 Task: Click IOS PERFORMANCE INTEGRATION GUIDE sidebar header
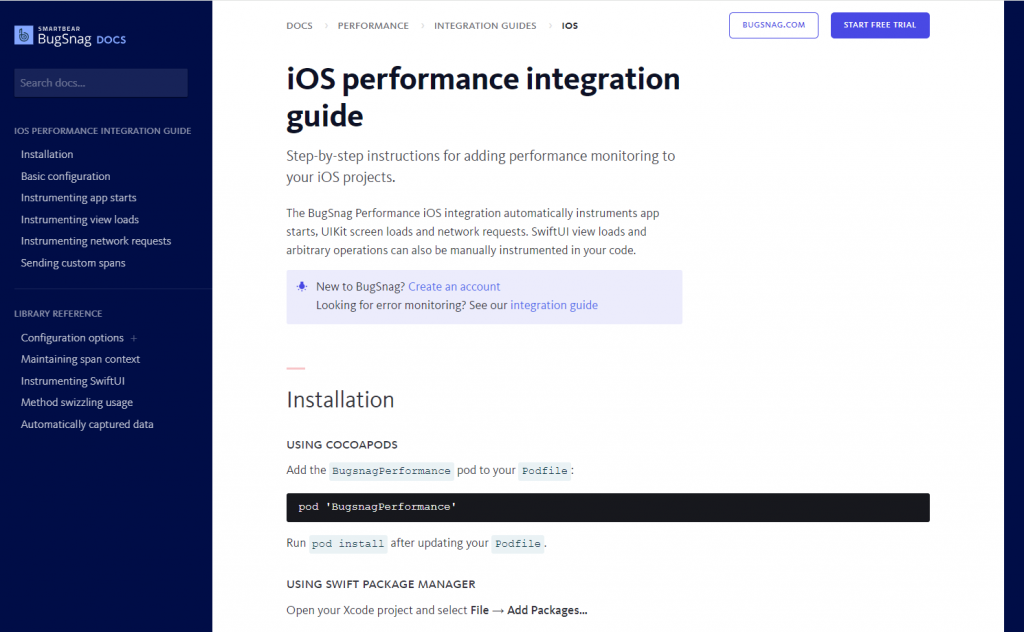pyautogui.click(x=103, y=131)
